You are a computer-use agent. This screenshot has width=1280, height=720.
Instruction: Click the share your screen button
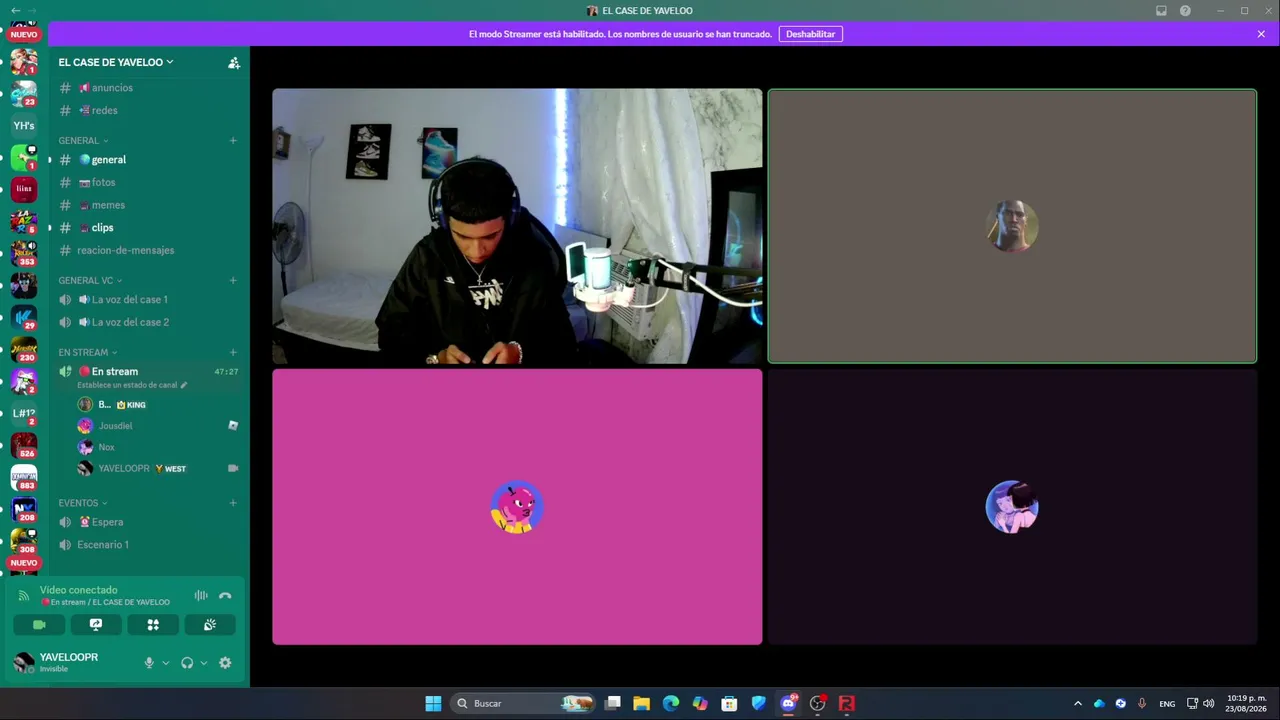[x=96, y=625]
